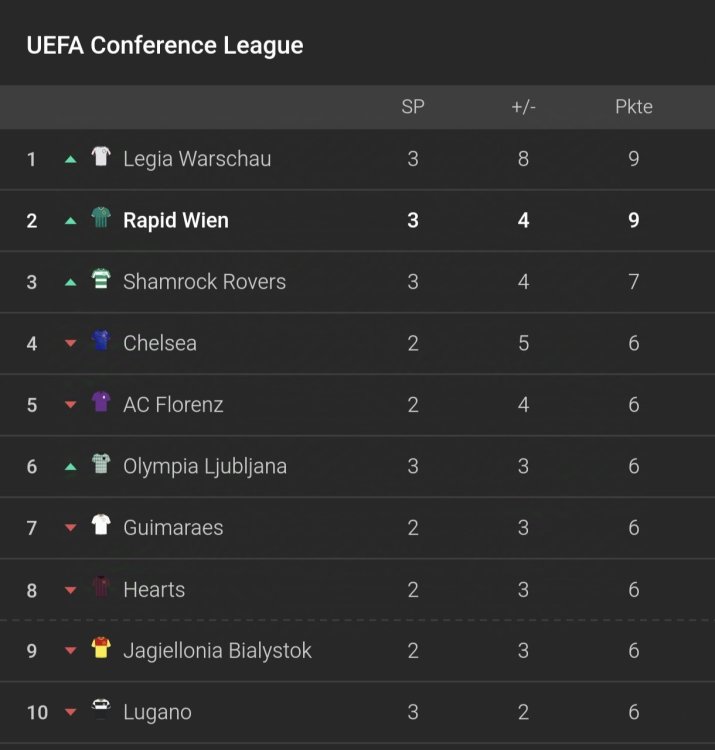The image size is (715, 750).
Task: Click the Shamrock Rovers striped jersey icon
Action: (x=101, y=280)
